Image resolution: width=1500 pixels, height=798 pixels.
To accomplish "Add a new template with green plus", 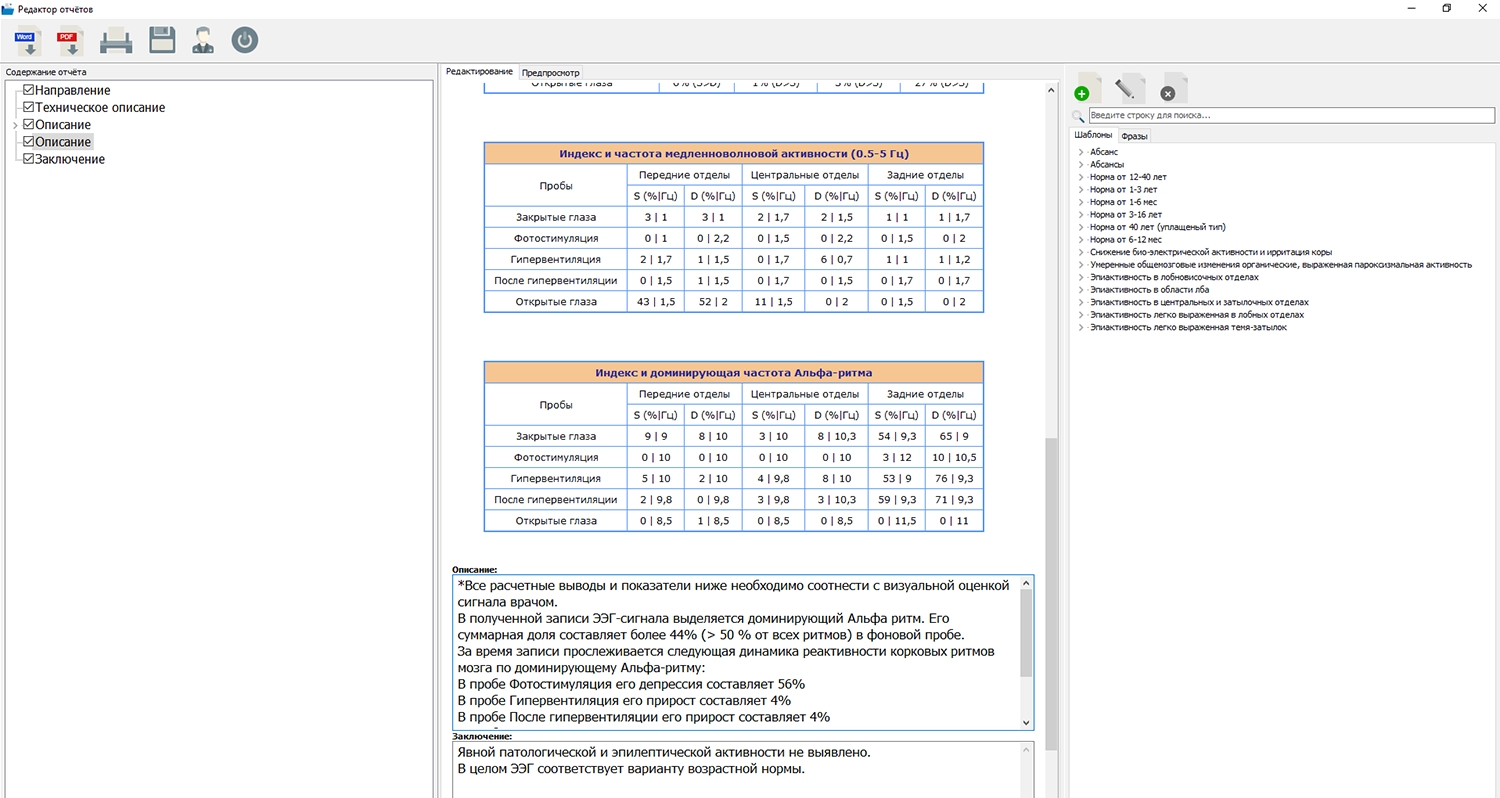I will (x=1087, y=88).
